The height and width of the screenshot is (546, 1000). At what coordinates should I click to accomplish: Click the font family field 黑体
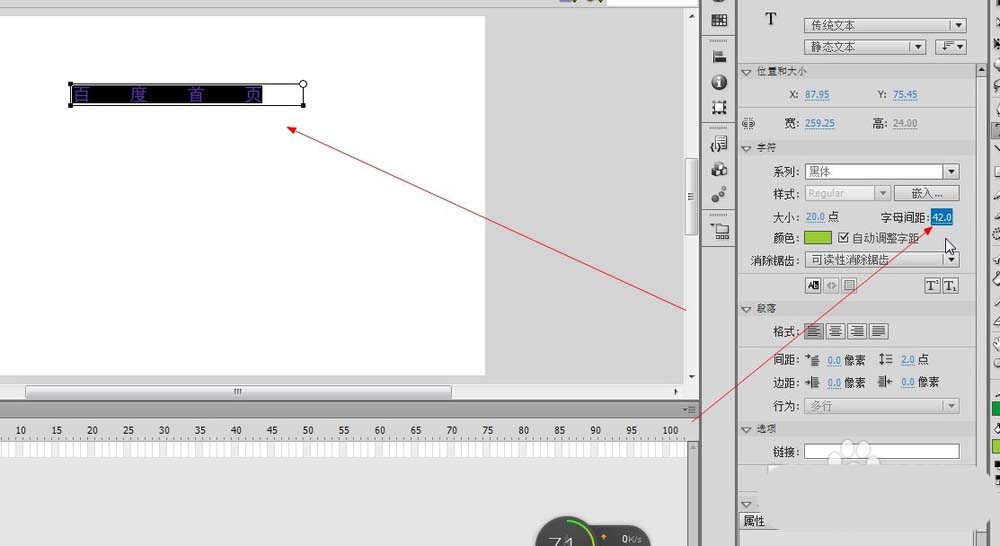pos(874,172)
